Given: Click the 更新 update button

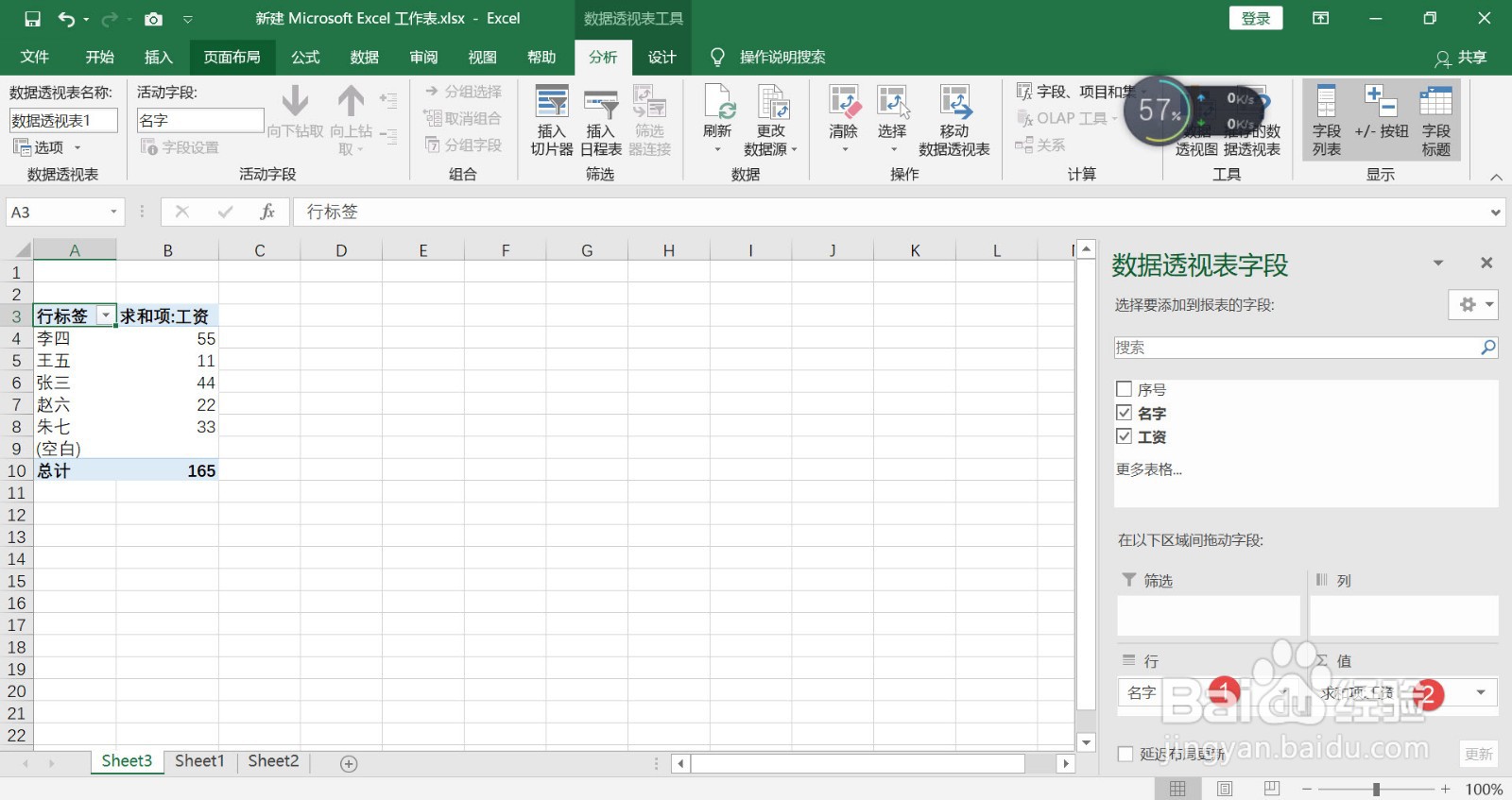Looking at the screenshot, I should pos(1478,754).
